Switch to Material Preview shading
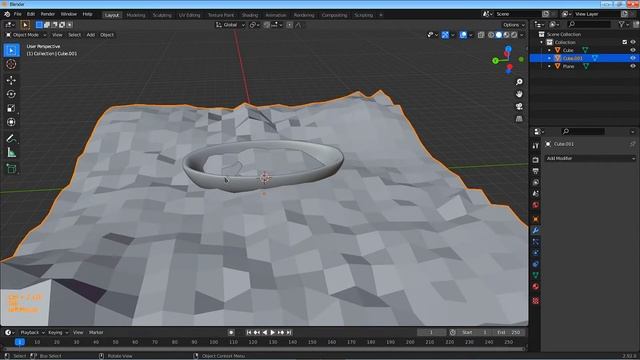This screenshot has height=360, width=640. [x=507, y=35]
